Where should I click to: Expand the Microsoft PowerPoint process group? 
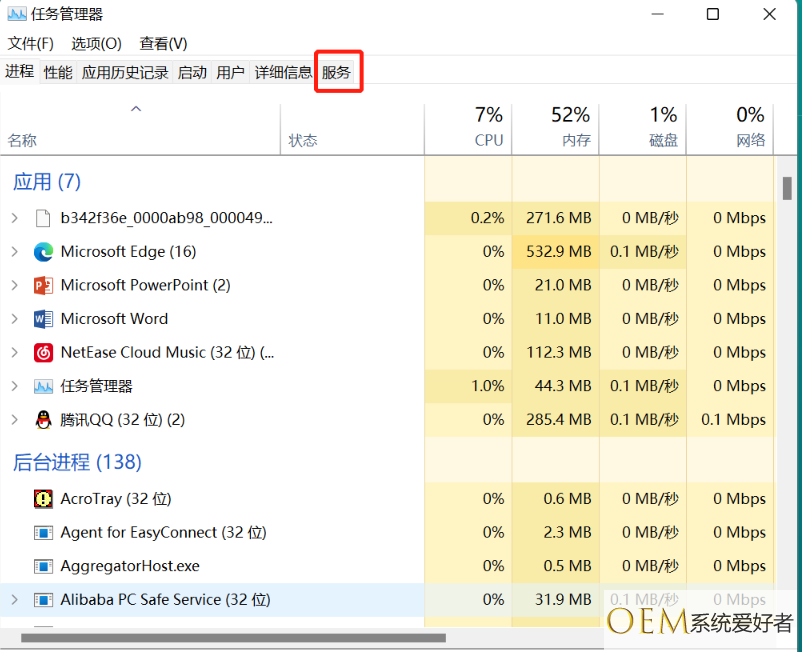14,285
